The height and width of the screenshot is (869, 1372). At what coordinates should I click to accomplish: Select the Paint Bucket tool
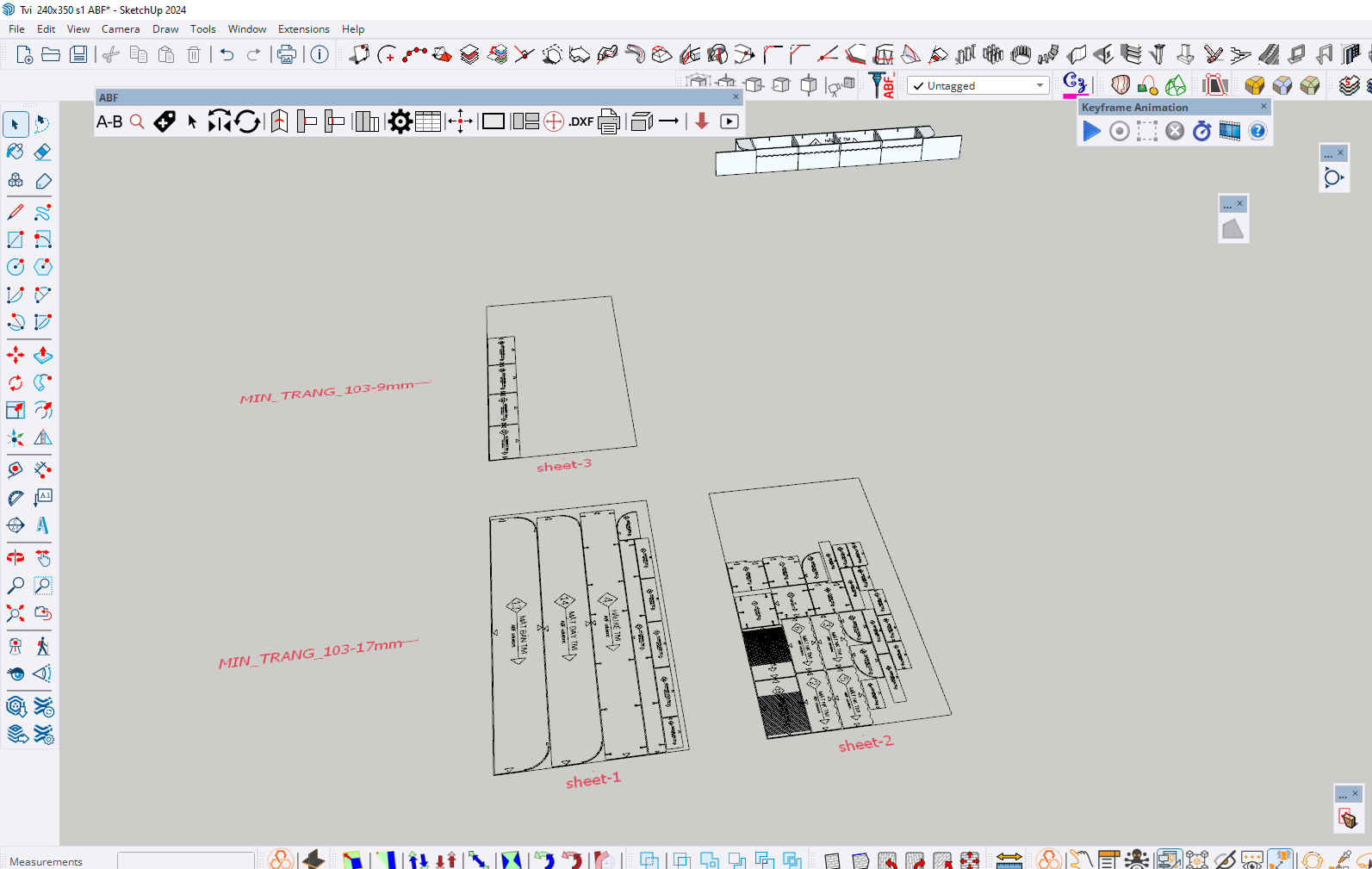coord(16,152)
